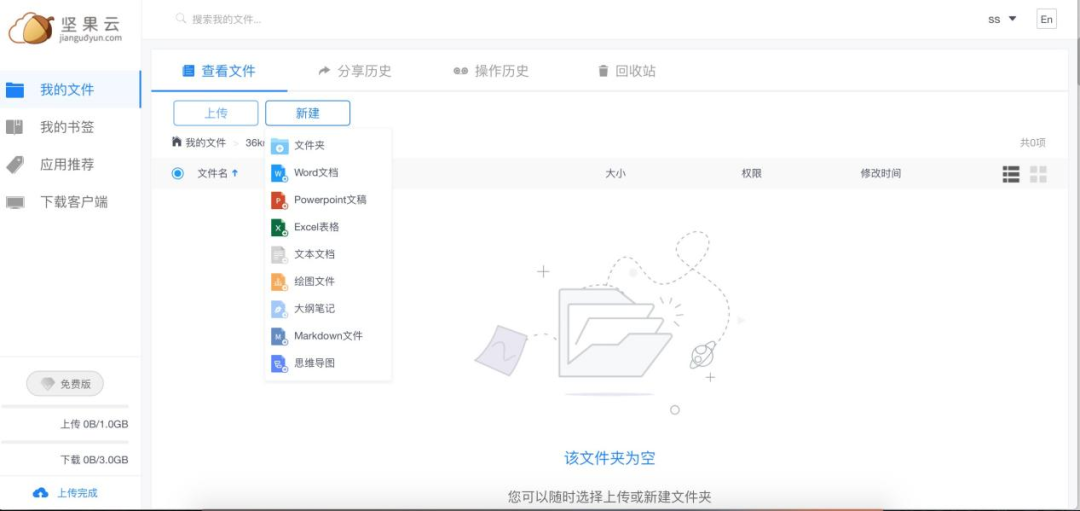The width and height of the screenshot is (1080, 511).
Task: Click the Excel icon in menu
Action: coord(280,227)
